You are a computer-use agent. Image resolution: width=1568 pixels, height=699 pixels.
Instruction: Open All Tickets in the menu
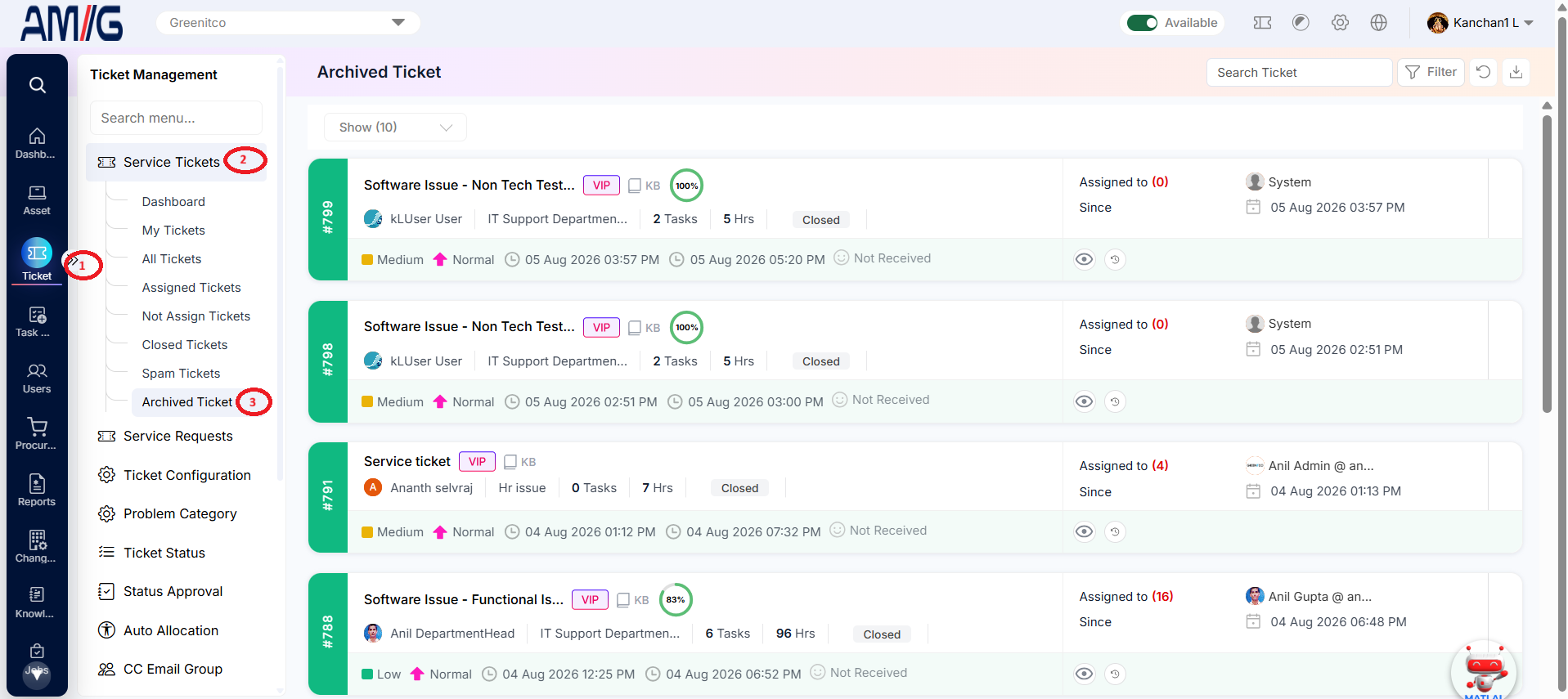172,259
